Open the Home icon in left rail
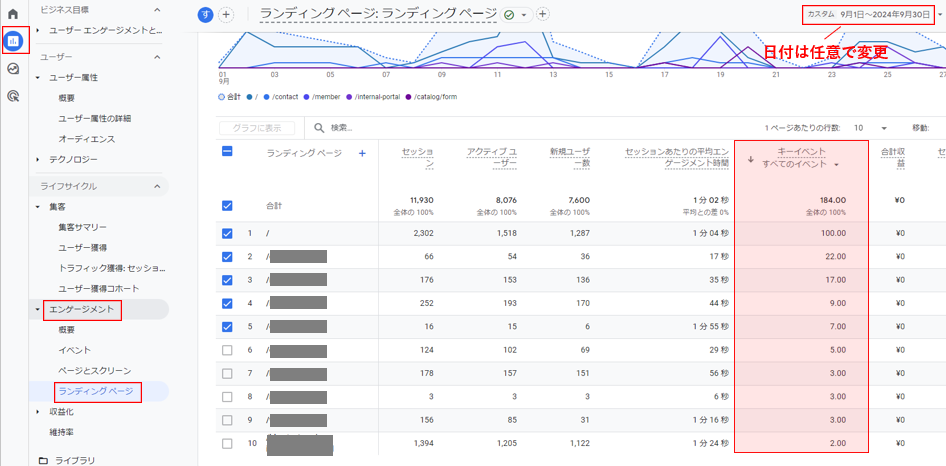This screenshot has width=946, height=466. pos(13,13)
